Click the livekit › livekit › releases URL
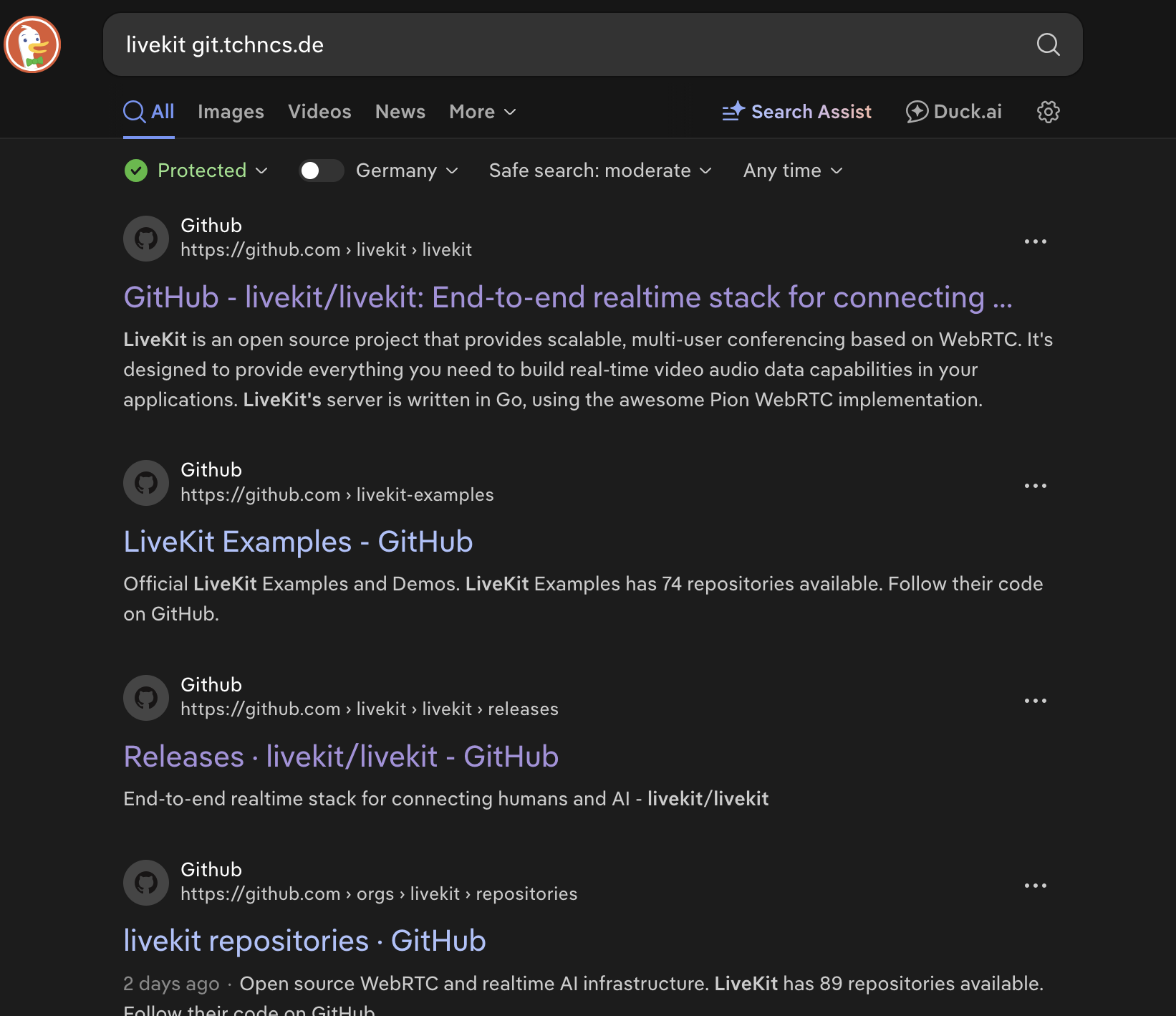 coord(369,709)
